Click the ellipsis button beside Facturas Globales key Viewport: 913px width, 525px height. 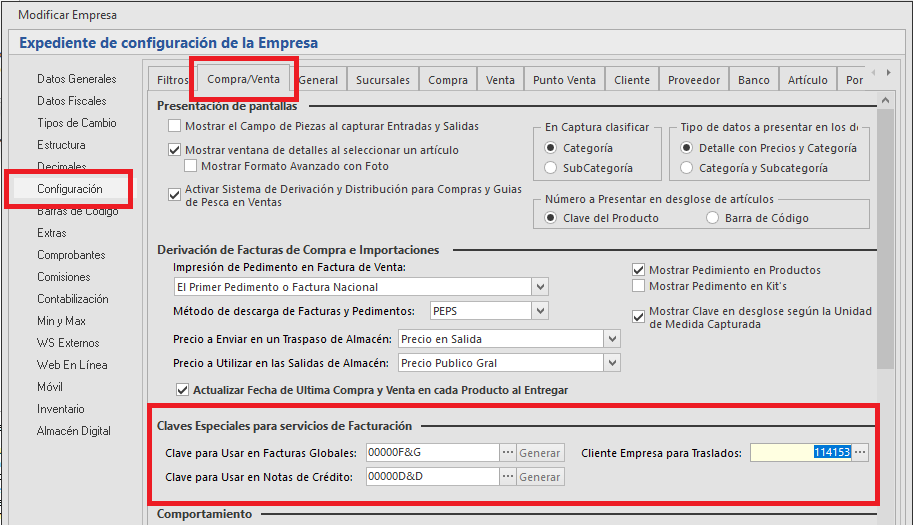point(507,453)
